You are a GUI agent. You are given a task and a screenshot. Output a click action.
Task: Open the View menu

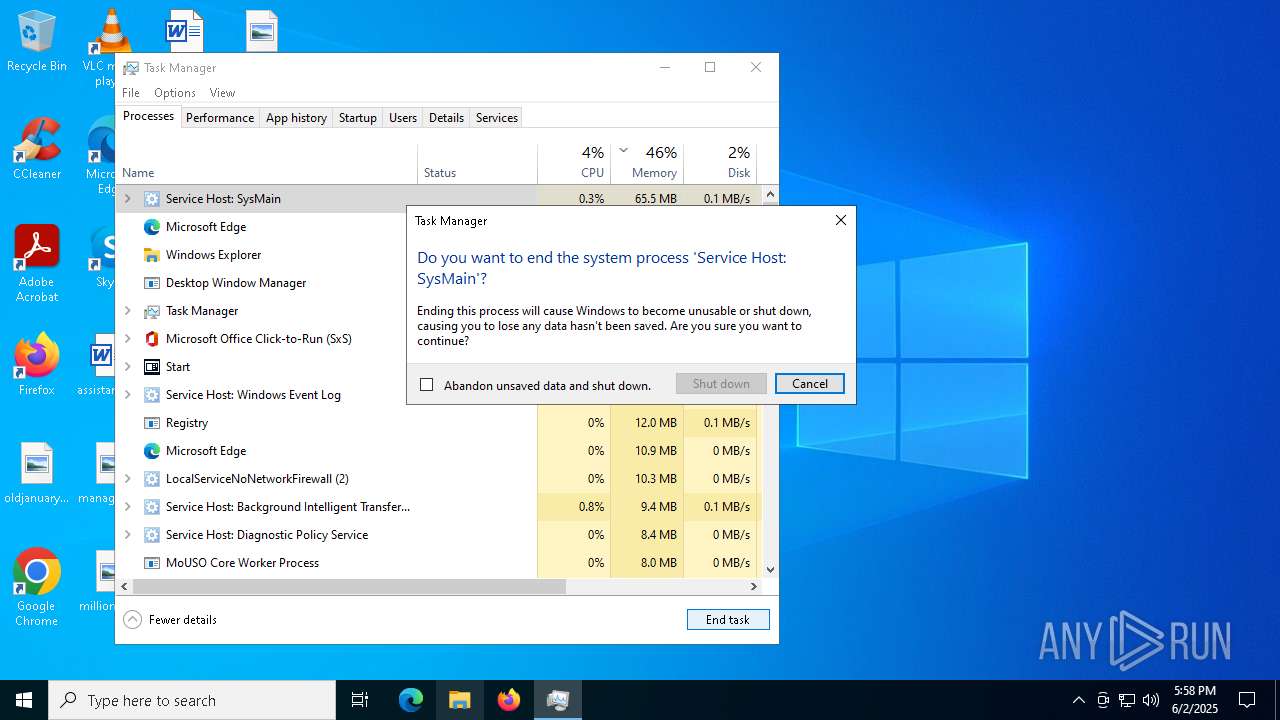point(222,93)
